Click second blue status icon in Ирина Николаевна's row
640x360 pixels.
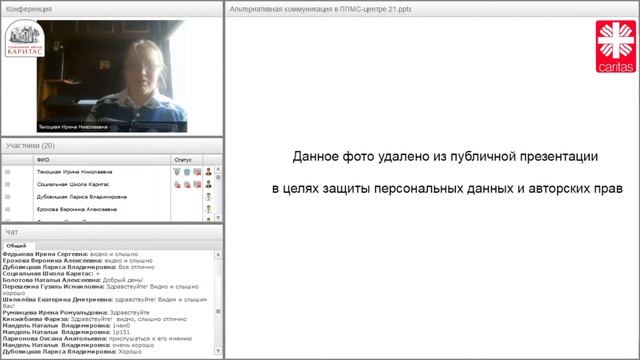187,172
